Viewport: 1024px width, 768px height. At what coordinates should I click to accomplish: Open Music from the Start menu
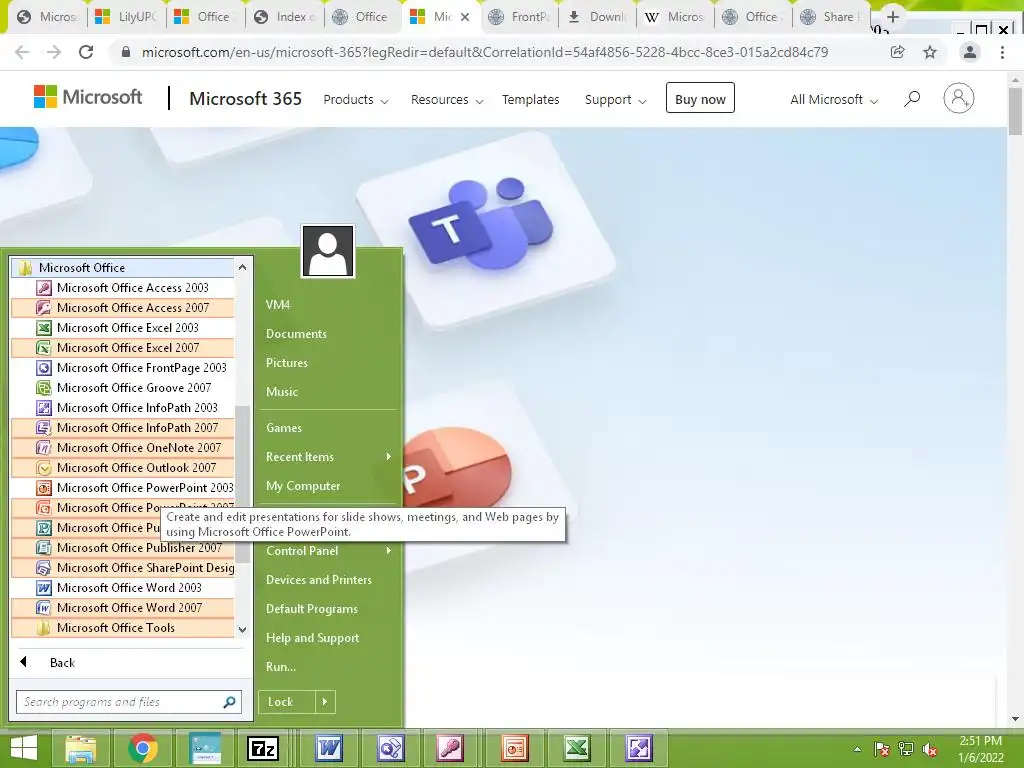(282, 392)
